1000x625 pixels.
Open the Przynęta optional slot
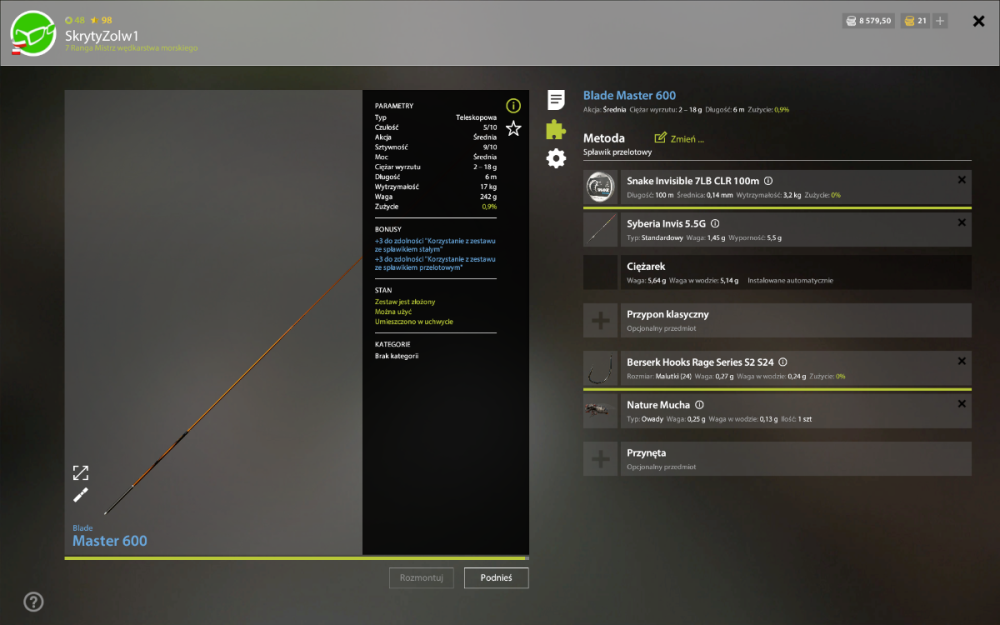pyautogui.click(x=796, y=459)
